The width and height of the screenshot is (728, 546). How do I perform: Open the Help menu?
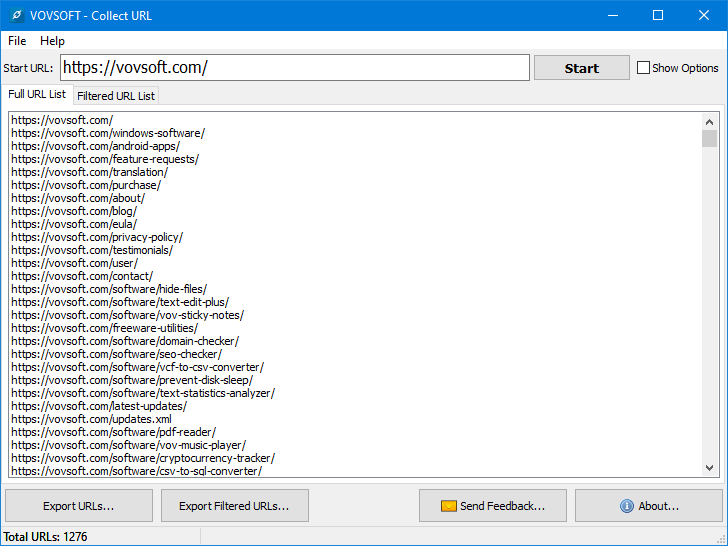pos(52,41)
